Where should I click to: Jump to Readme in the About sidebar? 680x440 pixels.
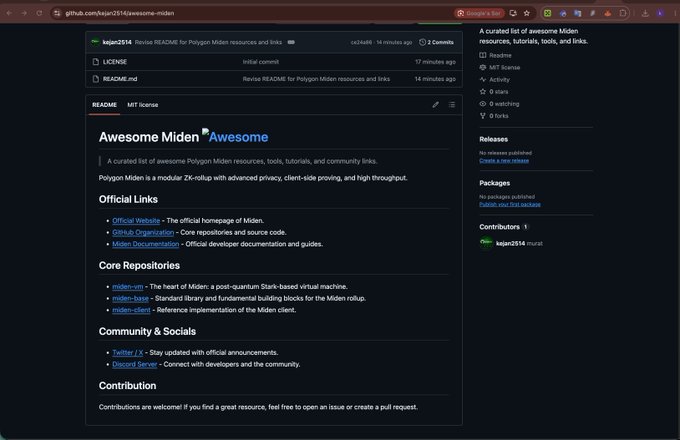pos(500,55)
